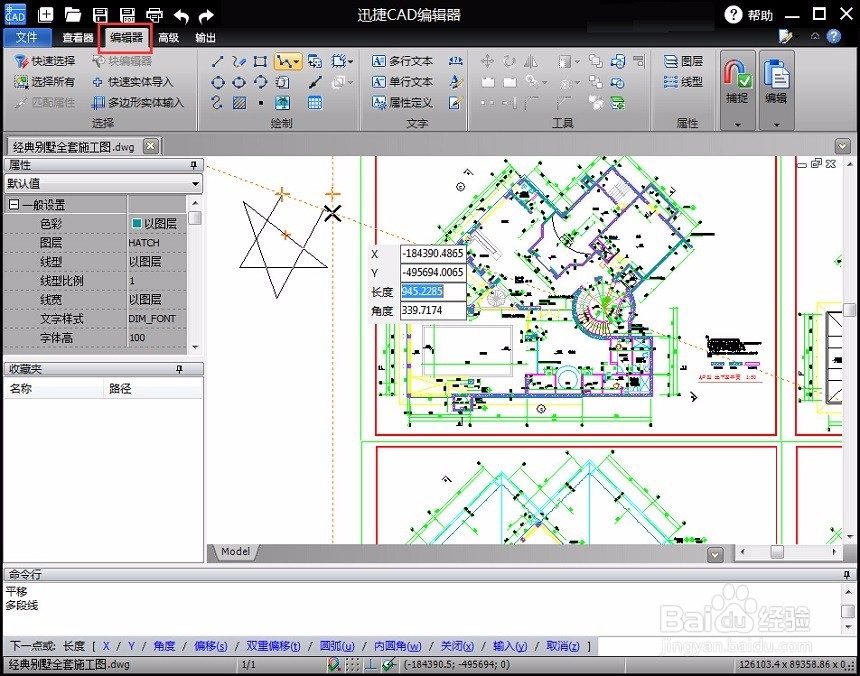
Task: Open the document tab list dropdown
Action: click(842, 146)
